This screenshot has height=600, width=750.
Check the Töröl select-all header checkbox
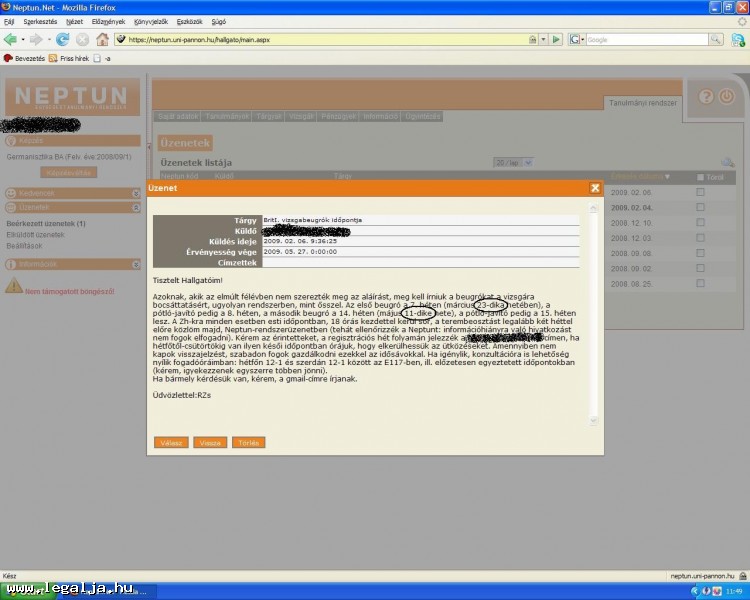(x=701, y=177)
